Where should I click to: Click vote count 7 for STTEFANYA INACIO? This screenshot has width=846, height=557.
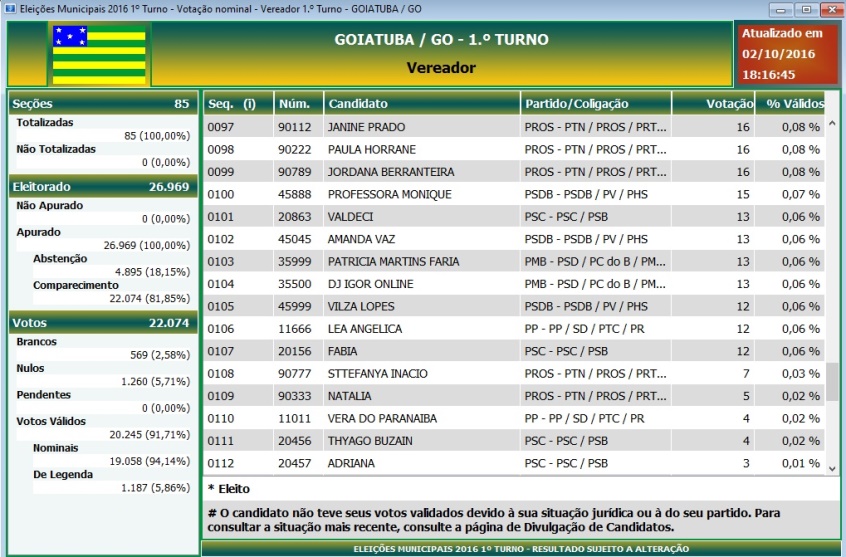(746, 373)
